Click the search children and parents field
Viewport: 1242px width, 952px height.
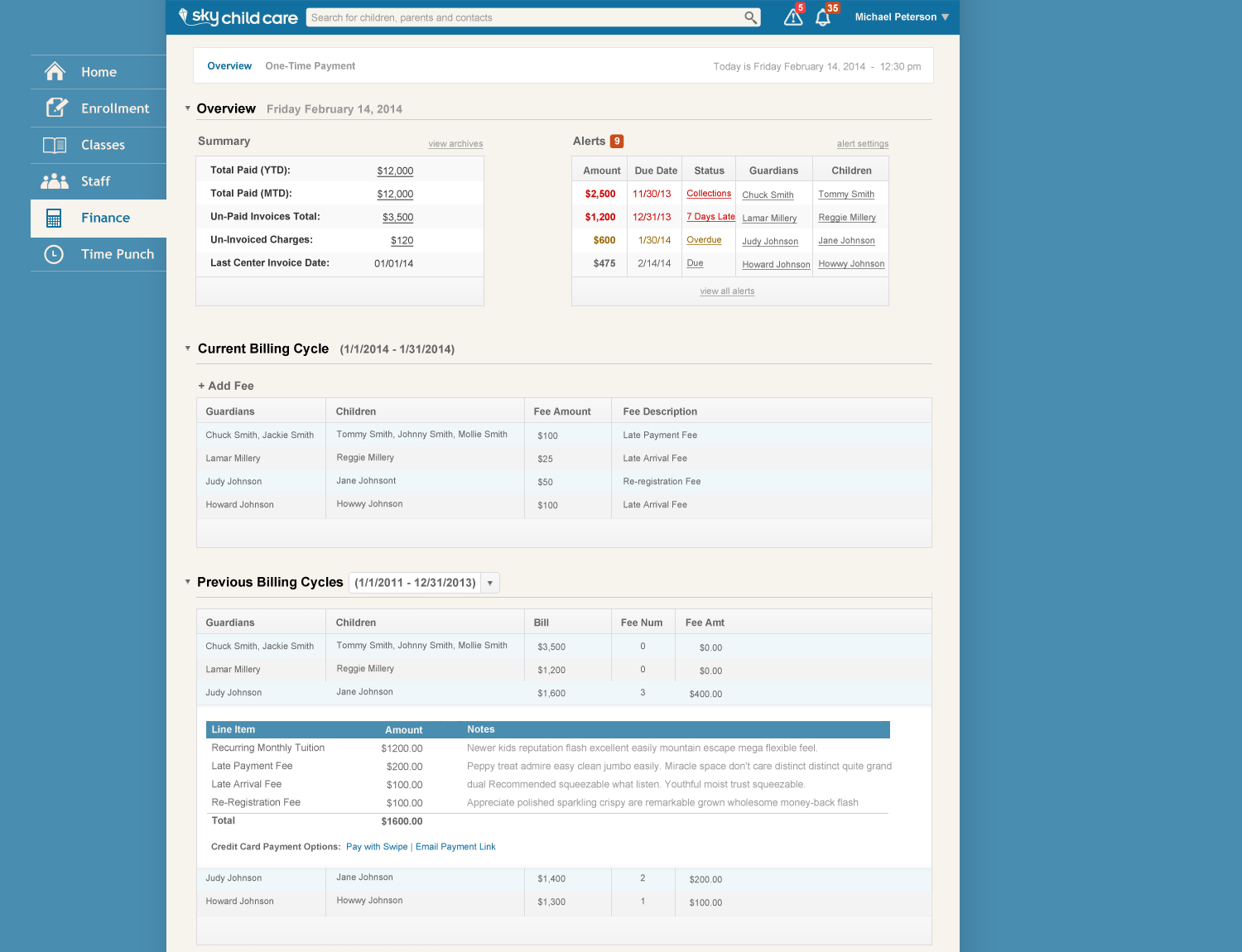coord(524,17)
